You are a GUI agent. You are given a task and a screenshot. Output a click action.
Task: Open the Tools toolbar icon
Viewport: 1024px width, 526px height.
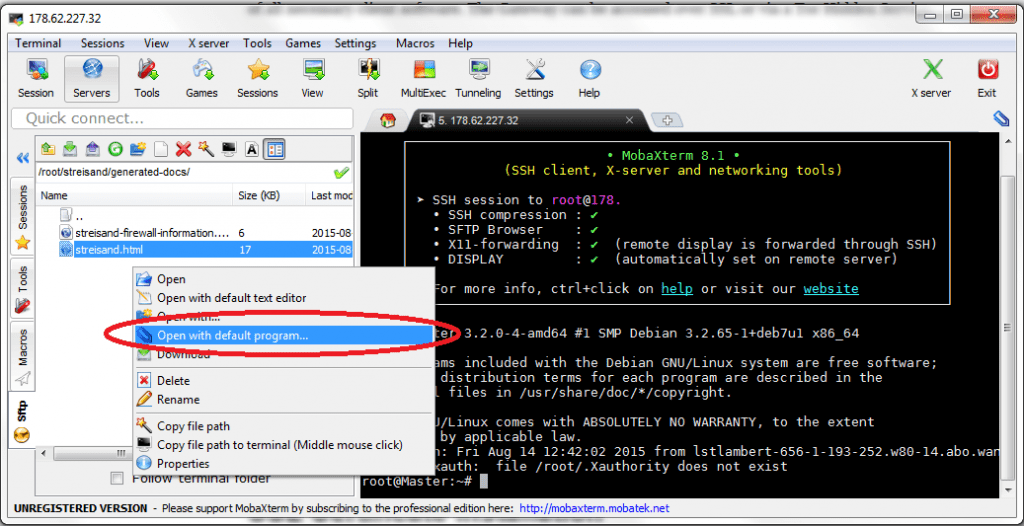[x=147, y=79]
